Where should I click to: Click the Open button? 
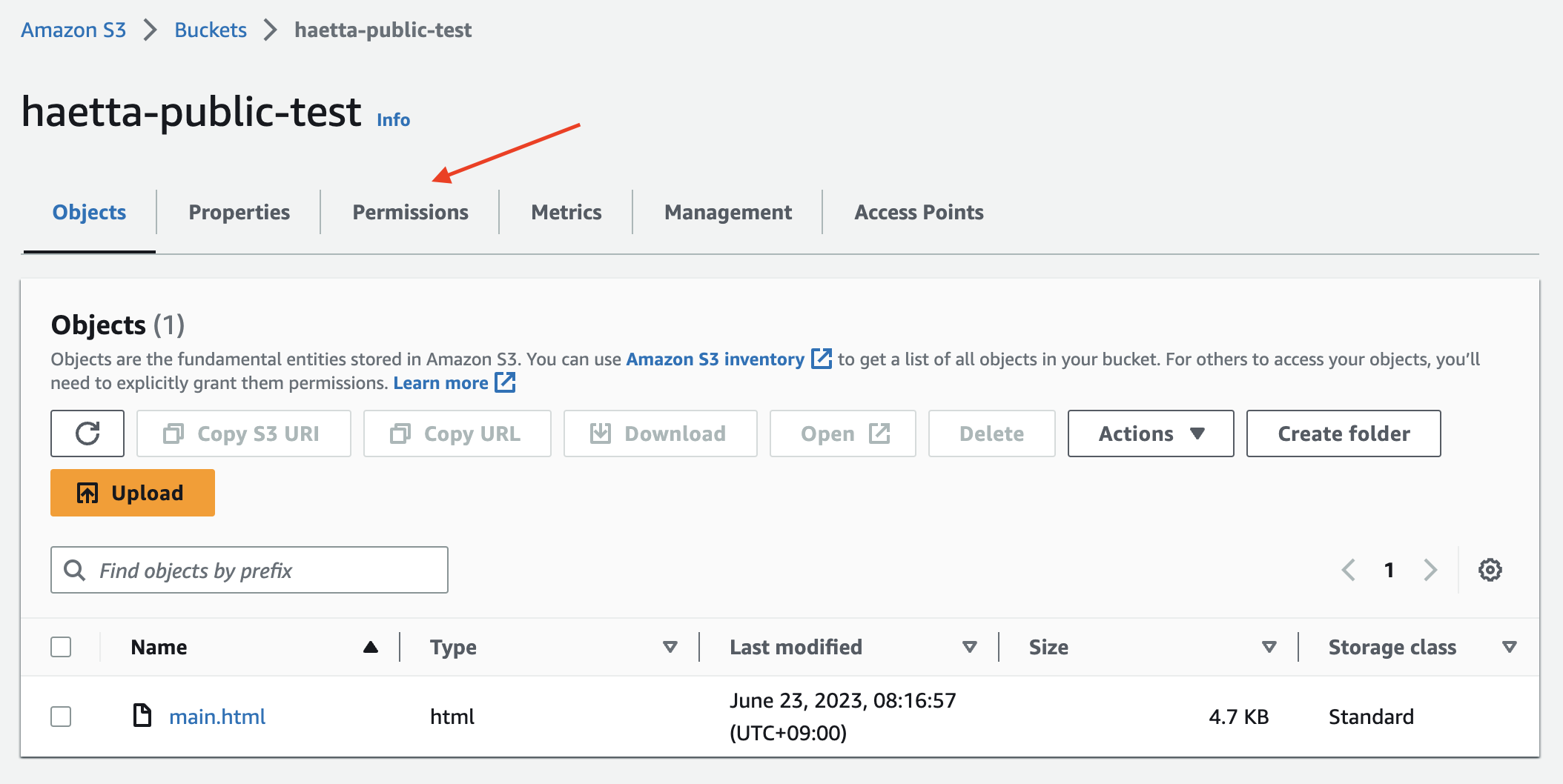point(843,433)
